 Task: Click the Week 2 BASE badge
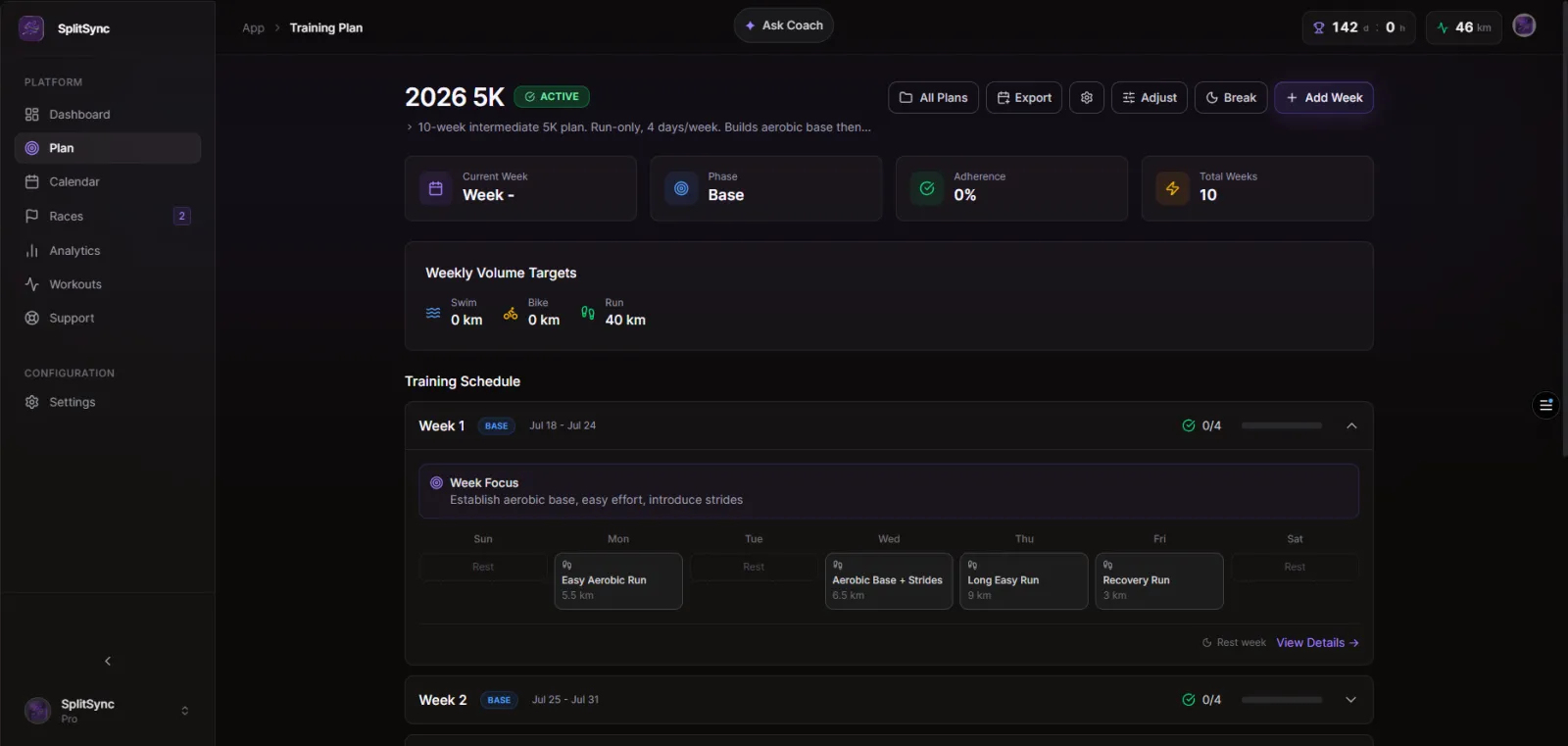pos(499,700)
